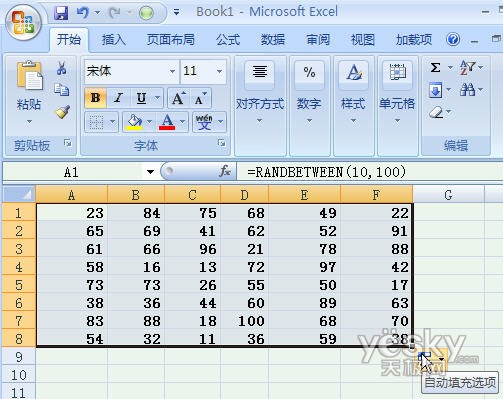
Task: Go to the 数据 tab
Action: (273, 40)
